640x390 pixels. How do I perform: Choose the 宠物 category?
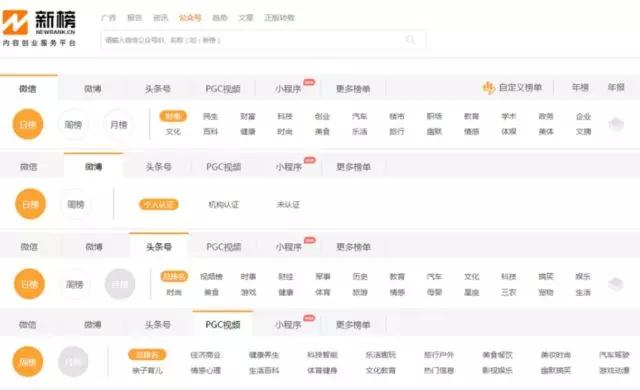pos(546,292)
